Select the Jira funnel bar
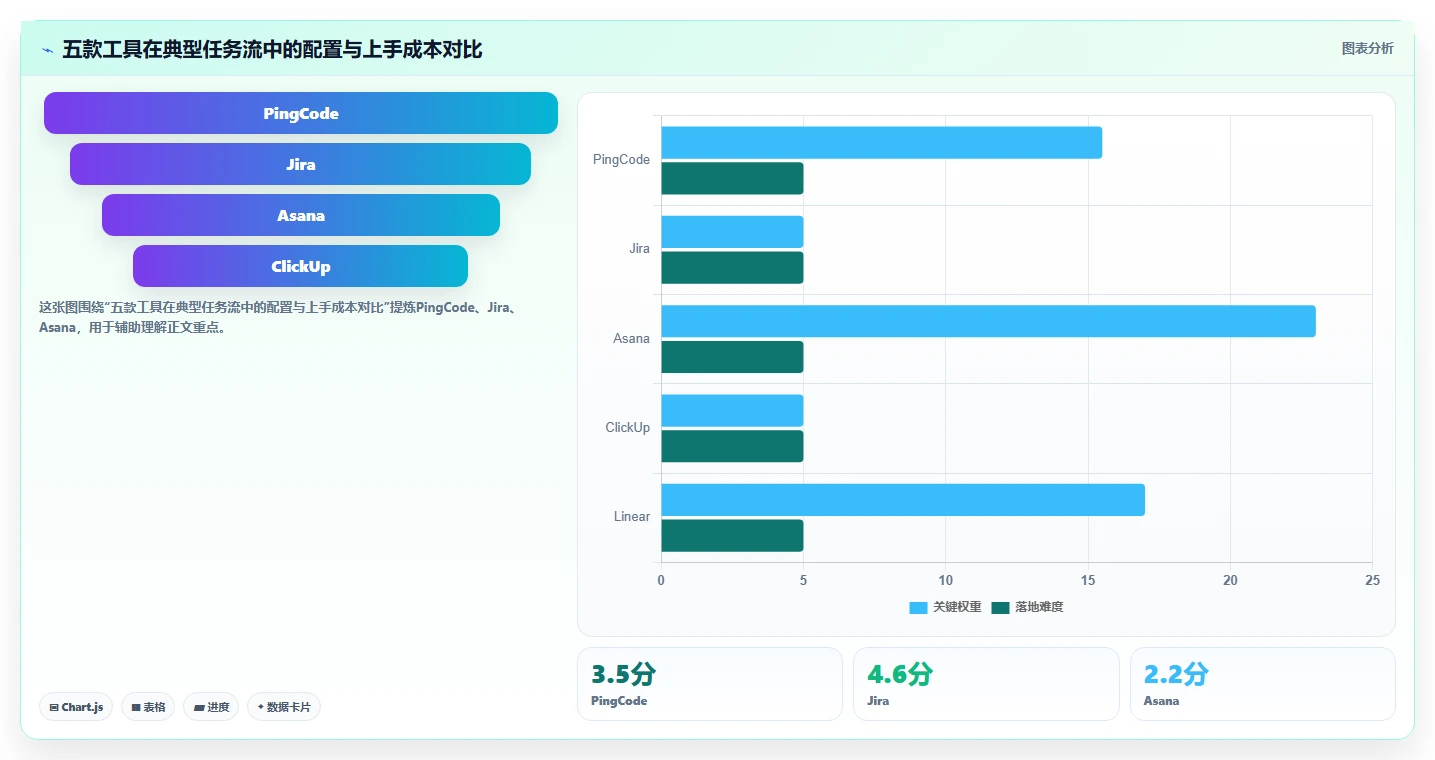Viewport: 1435px width, 760px height. [x=300, y=164]
